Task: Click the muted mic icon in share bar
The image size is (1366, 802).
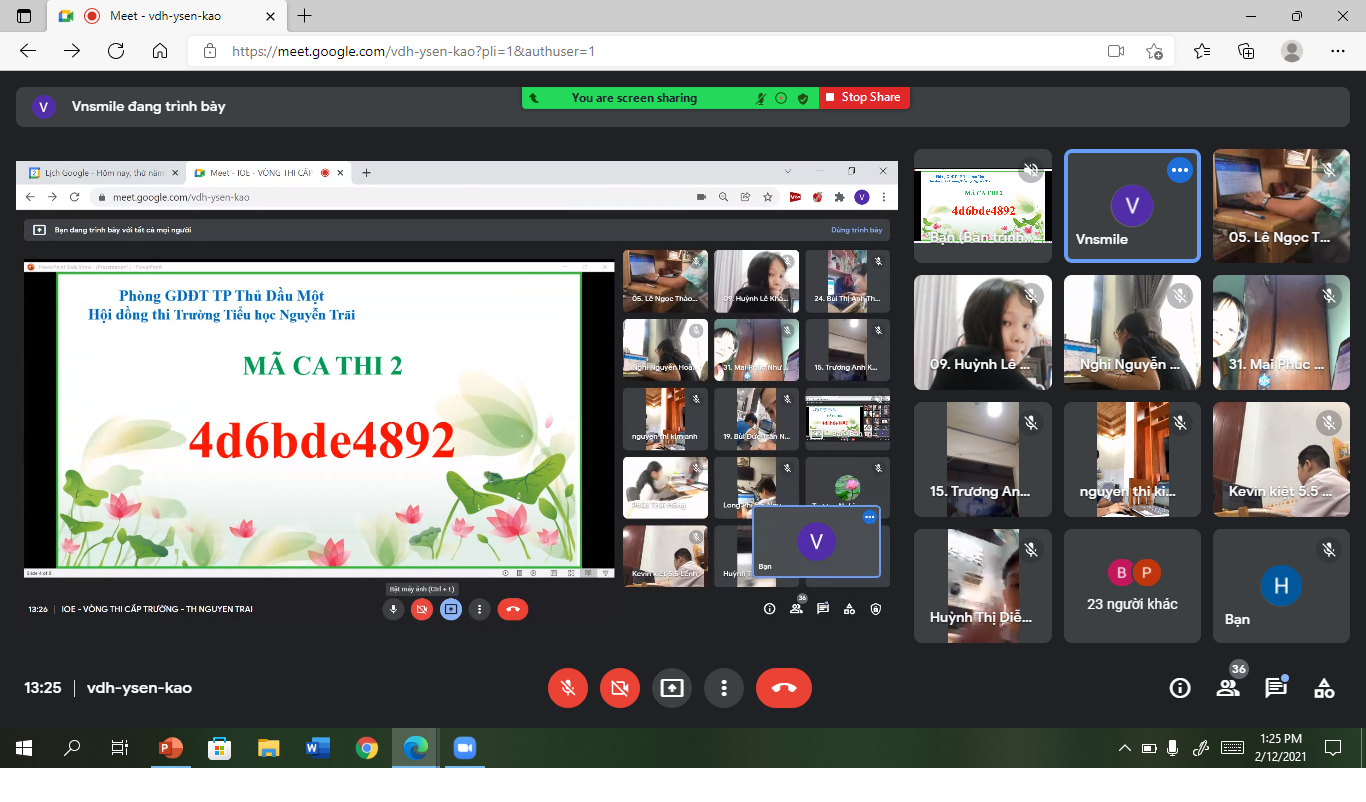Action: coord(761,98)
